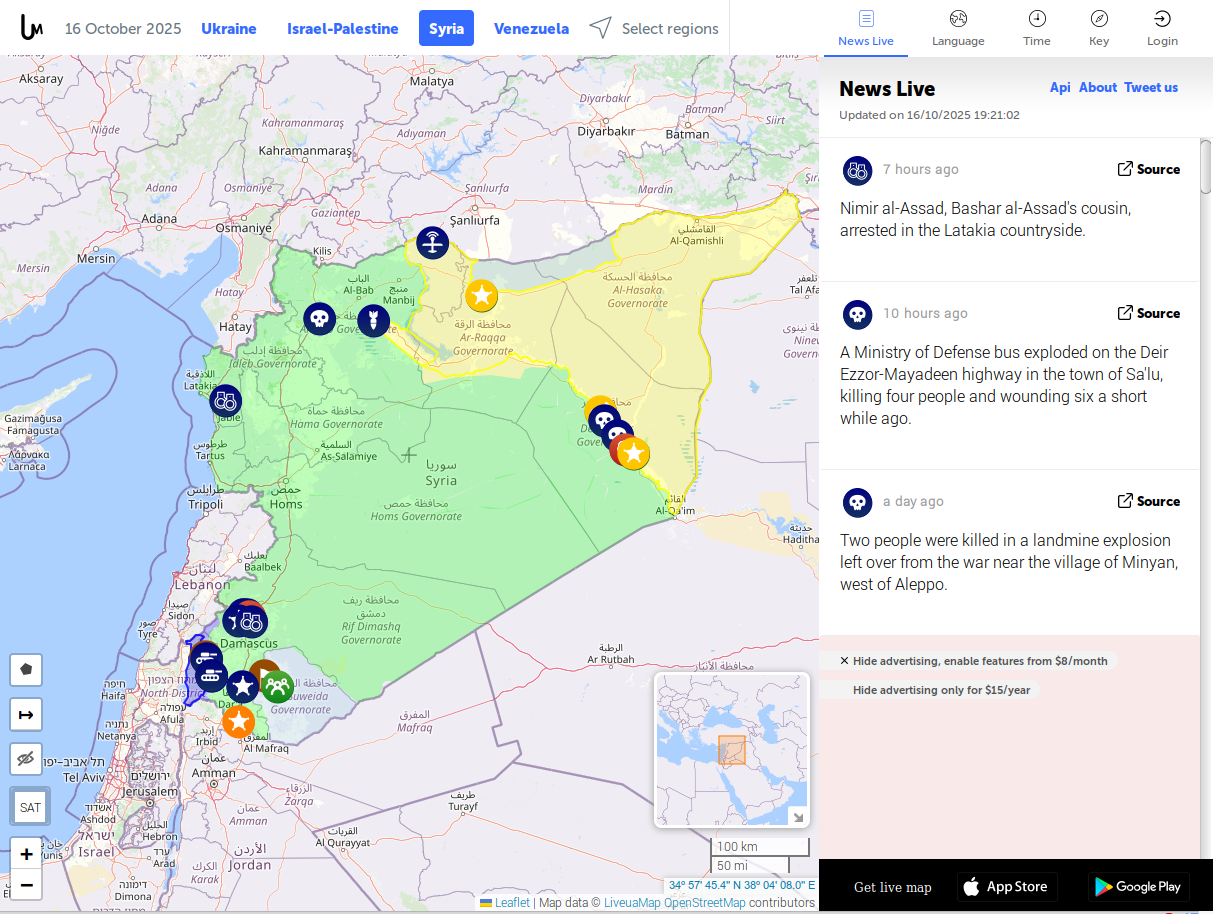Switch to the Ukraine region tab
The height and width of the screenshot is (914, 1213).
[229, 29]
